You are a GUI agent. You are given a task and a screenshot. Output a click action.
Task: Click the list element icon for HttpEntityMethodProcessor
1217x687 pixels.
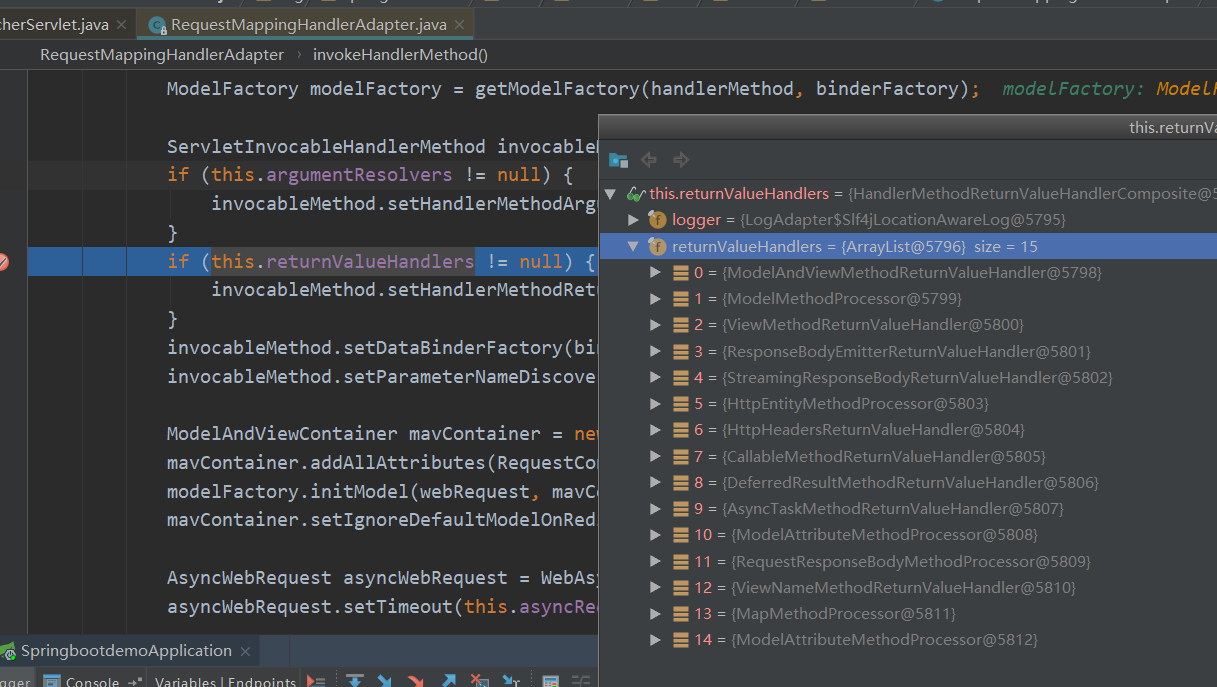pyautogui.click(x=681, y=404)
